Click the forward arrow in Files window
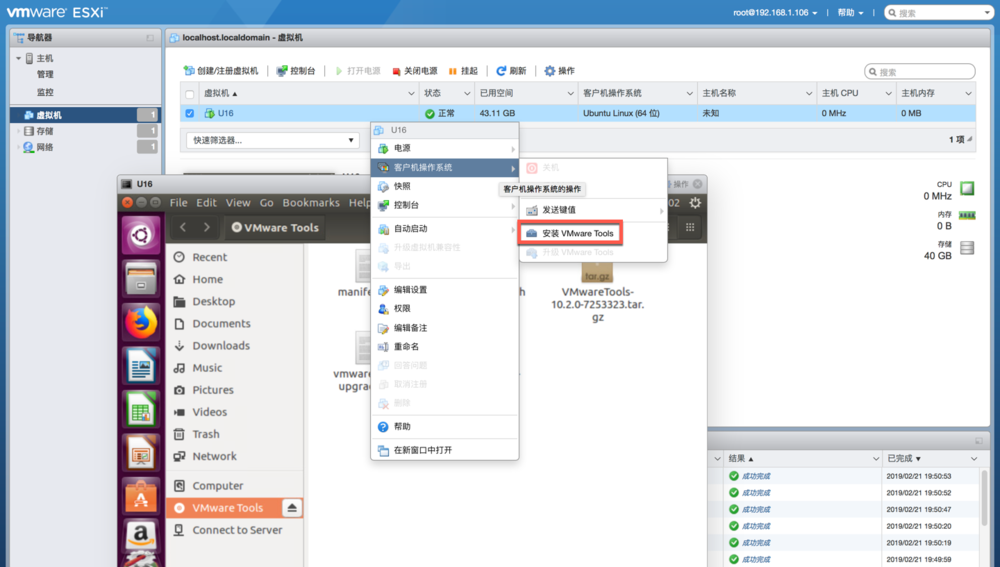The image size is (1000, 567). (x=207, y=228)
